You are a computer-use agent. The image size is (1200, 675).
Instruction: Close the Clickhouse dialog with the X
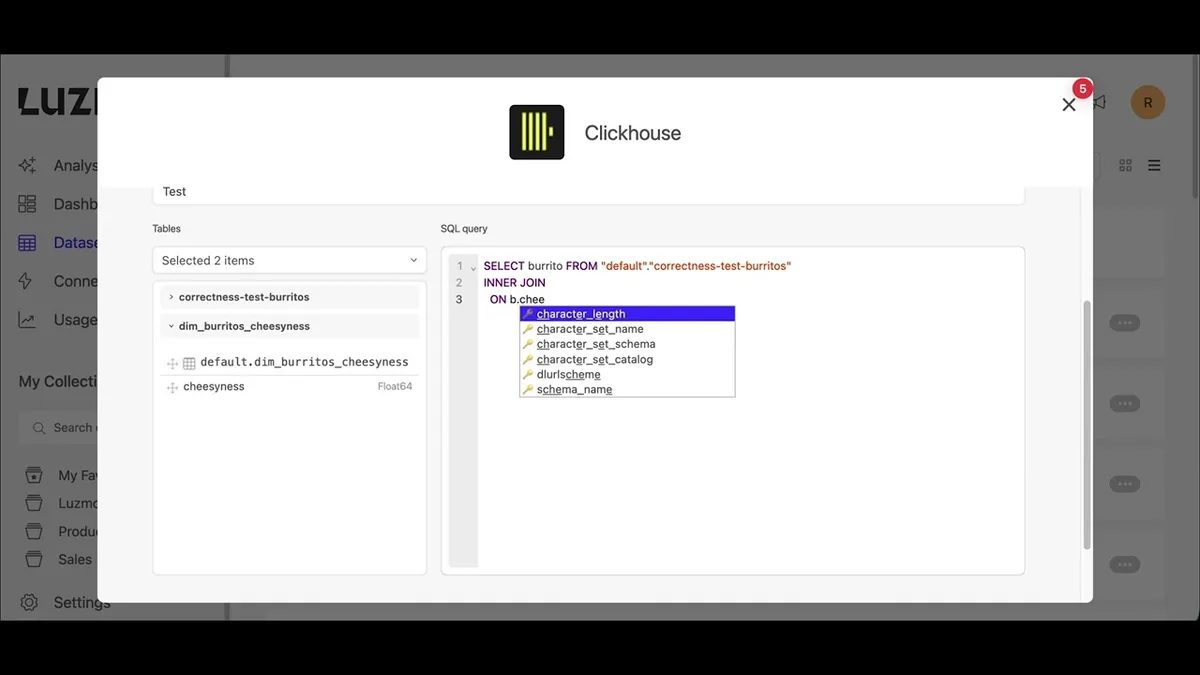pyautogui.click(x=1068, y=105)
